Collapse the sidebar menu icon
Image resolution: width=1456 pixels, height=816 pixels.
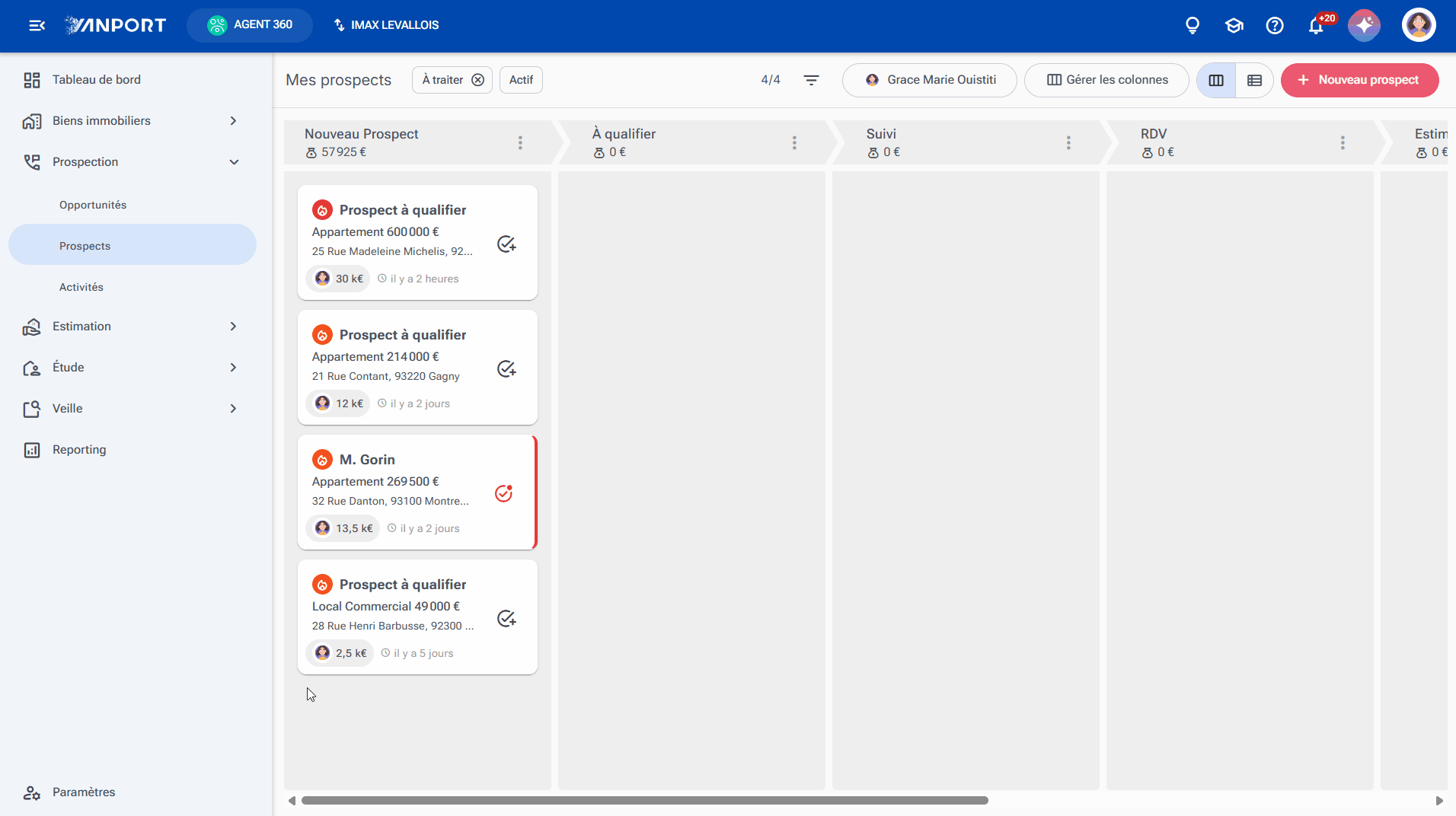pos(37,25)
